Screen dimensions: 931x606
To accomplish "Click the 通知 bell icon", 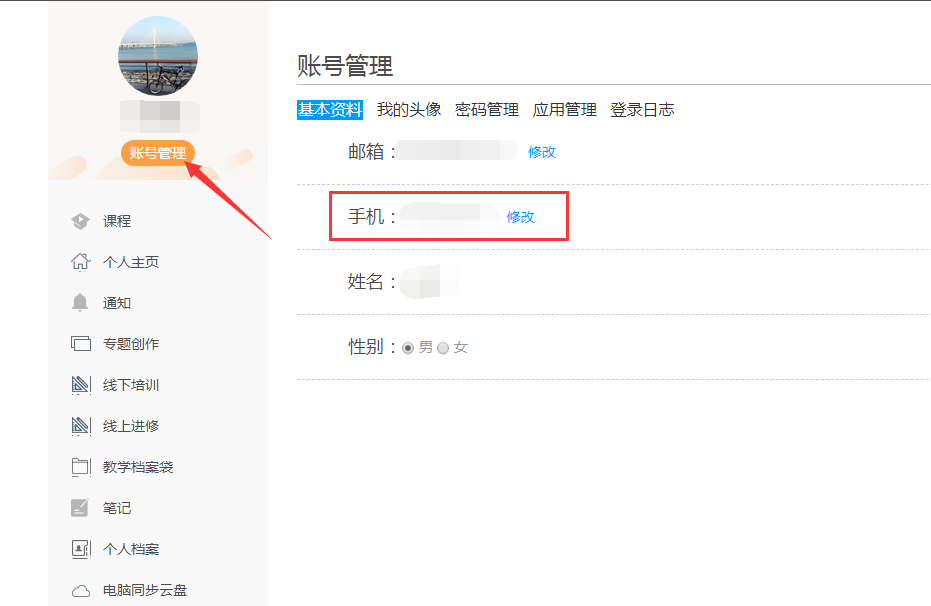I will pyautogui.click(x=81, y=303).
